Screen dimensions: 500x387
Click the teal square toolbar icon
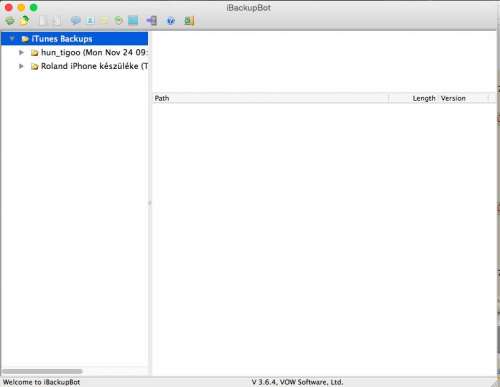[x=133, y=21]
